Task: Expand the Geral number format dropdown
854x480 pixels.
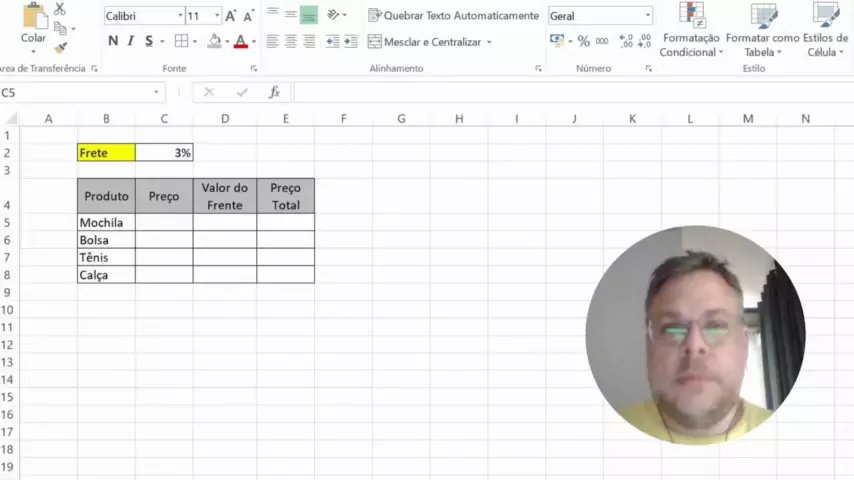Action: tap(648, 16)
